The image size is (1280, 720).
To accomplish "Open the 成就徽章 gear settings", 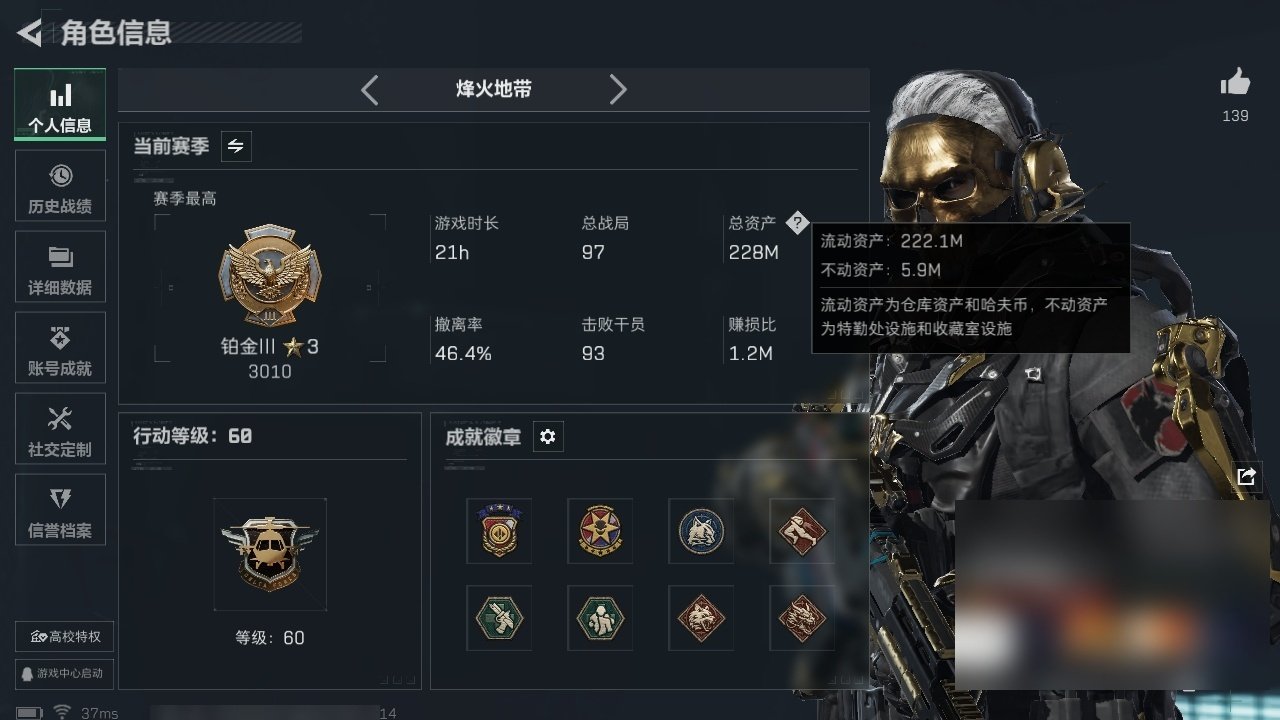I will pyautogui.click(x=547, y=437).
